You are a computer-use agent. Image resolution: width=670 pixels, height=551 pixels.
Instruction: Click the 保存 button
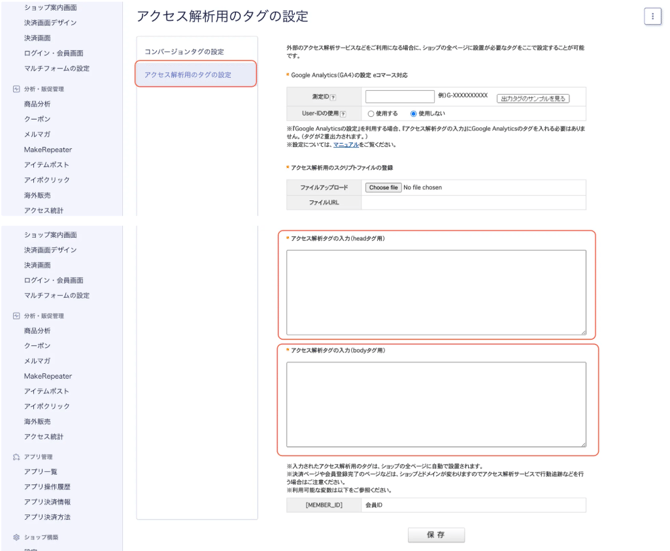436,535
